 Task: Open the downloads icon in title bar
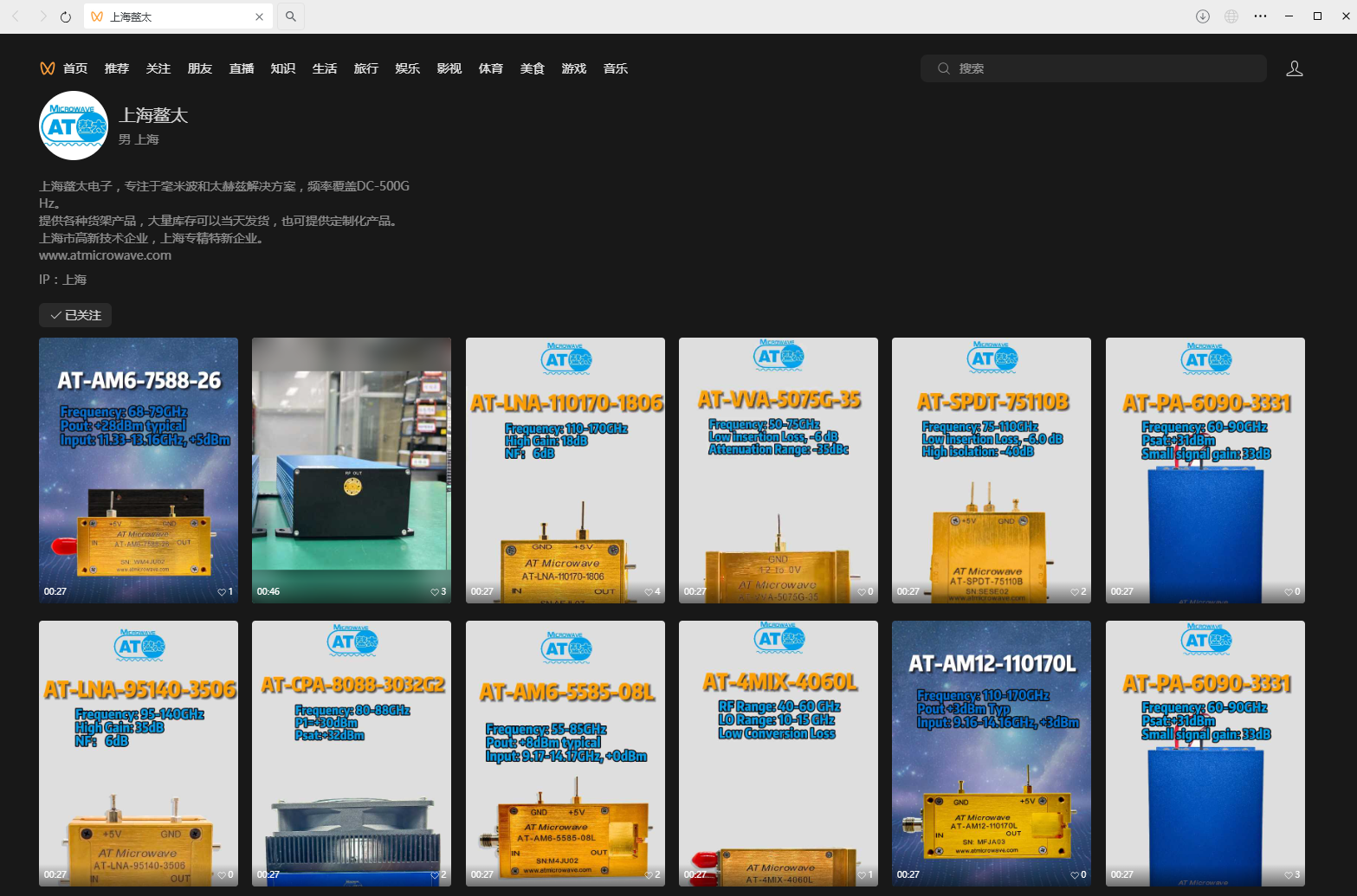pos(1203,16)
